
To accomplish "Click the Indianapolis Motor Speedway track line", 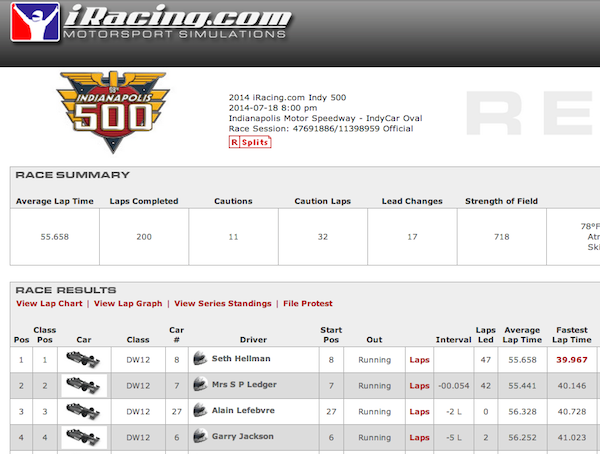I will 326,118.
